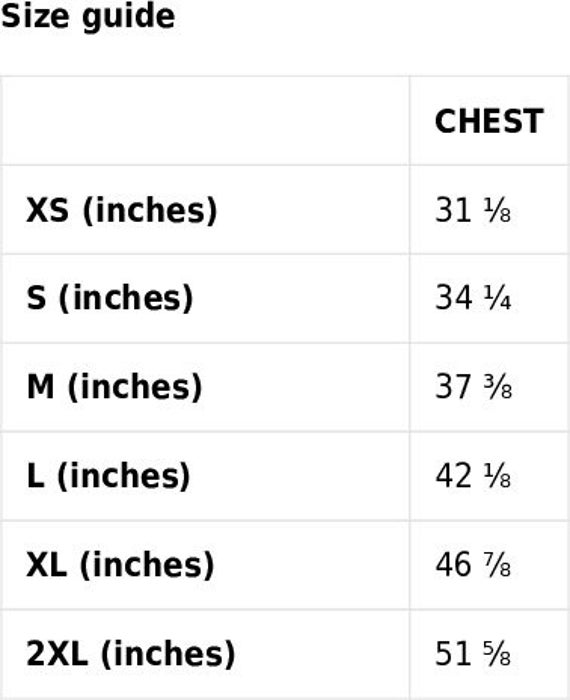Select the 31 ⅛ chest value
570x700 pixels.
pyautogui.click(x=473, y=210)
